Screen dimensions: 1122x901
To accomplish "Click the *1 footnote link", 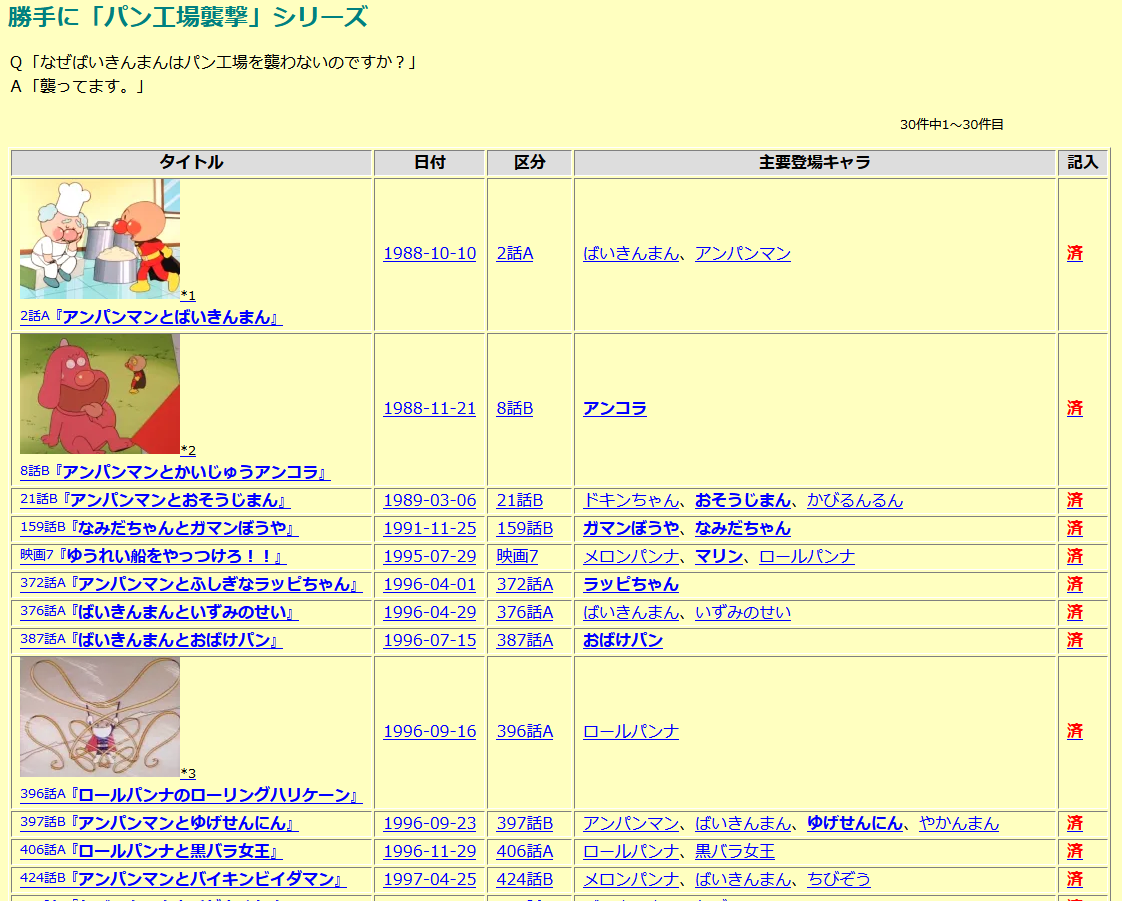I will (188, 295).
